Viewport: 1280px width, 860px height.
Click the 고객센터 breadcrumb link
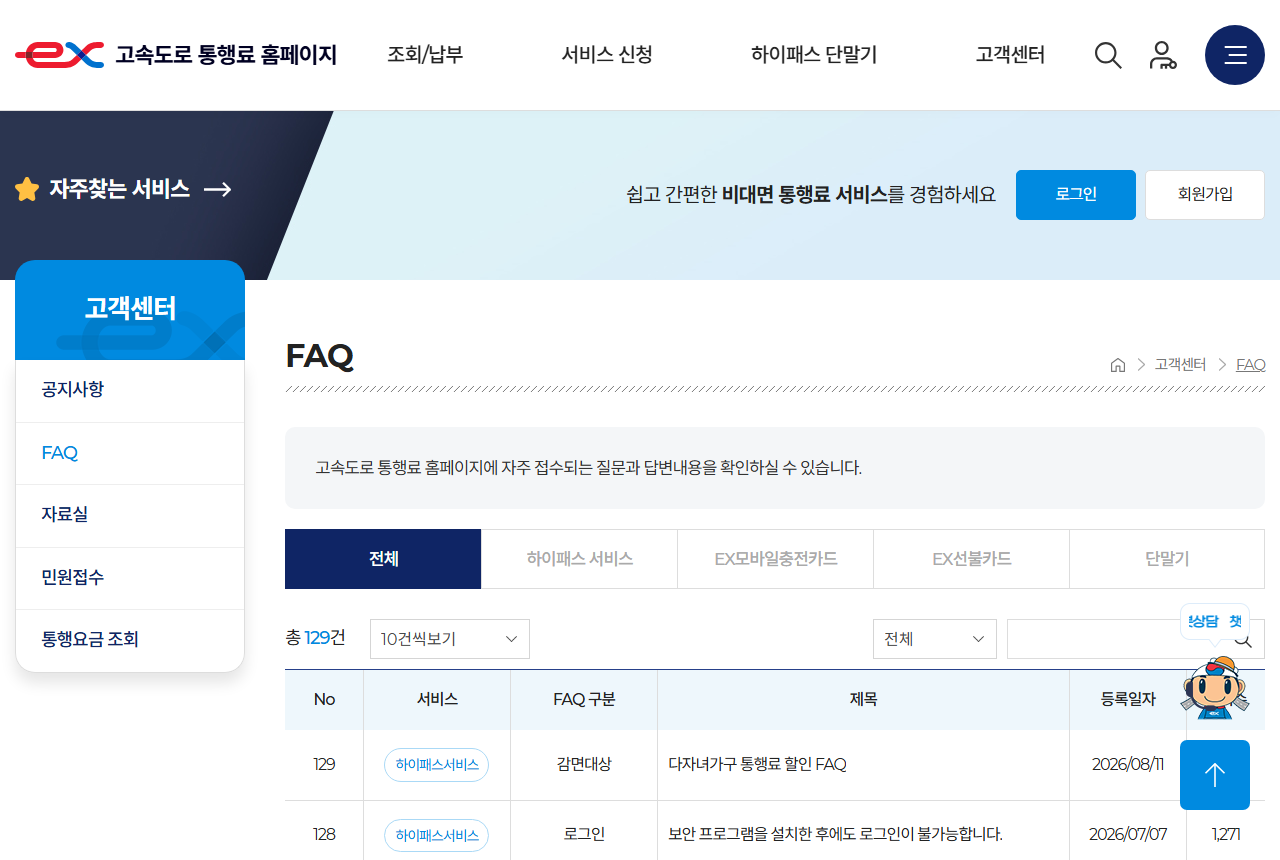[x=1180, y=365]
